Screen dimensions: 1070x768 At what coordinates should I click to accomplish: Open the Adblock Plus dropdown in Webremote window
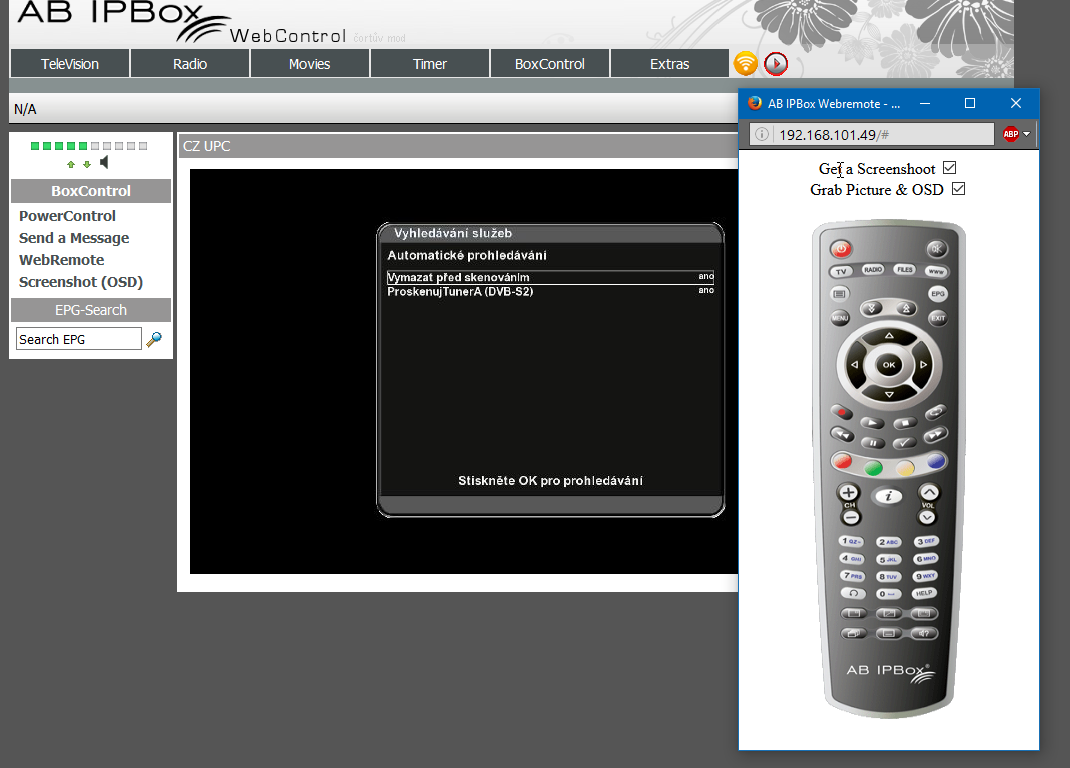pyautogui.click(x=1026, y=134)
